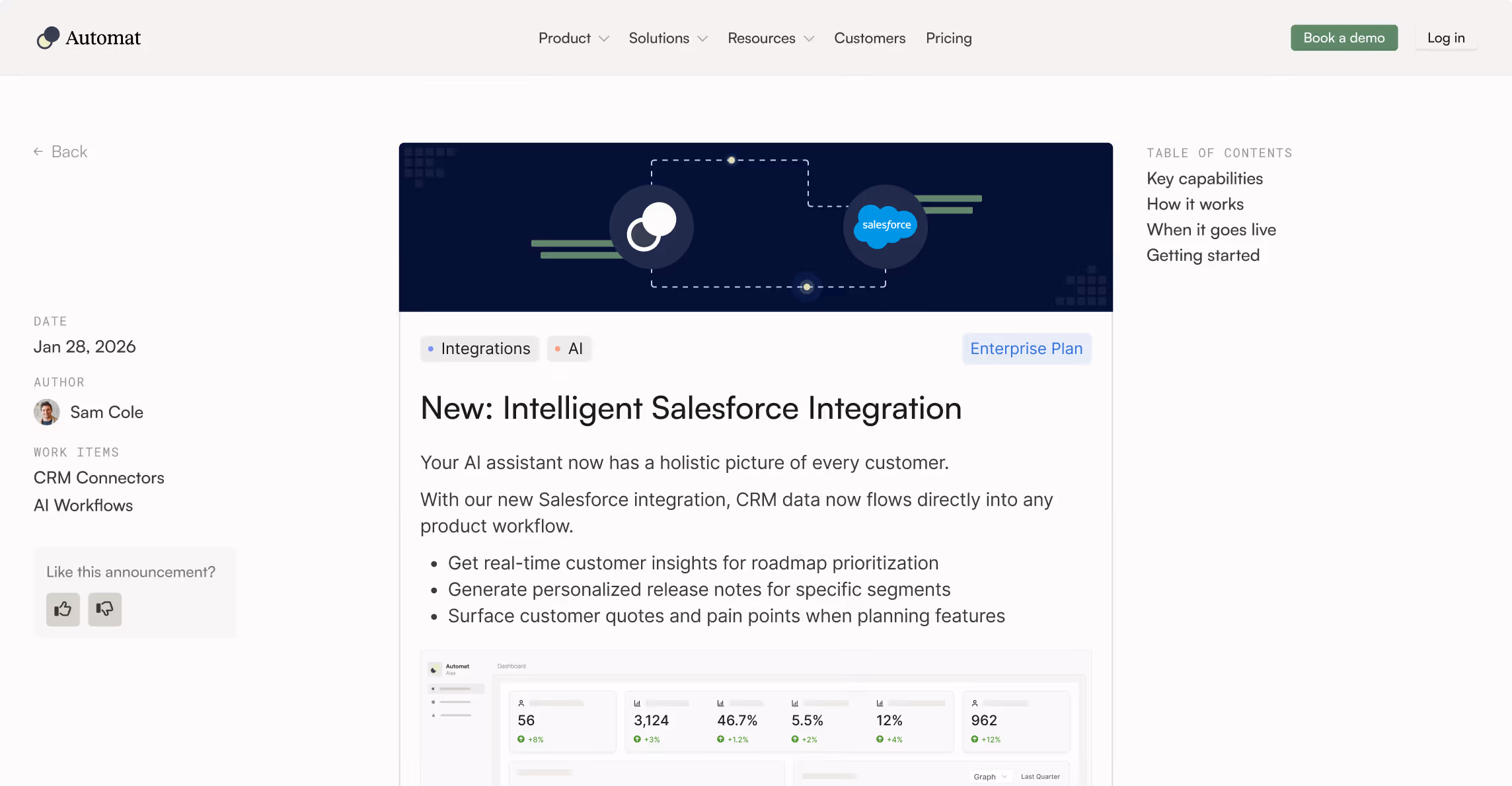Image resolution: width=1512 pixels, height=786 pixels.
Task: Expand the Resources menu chevron
Action: (x=809, y=39)
